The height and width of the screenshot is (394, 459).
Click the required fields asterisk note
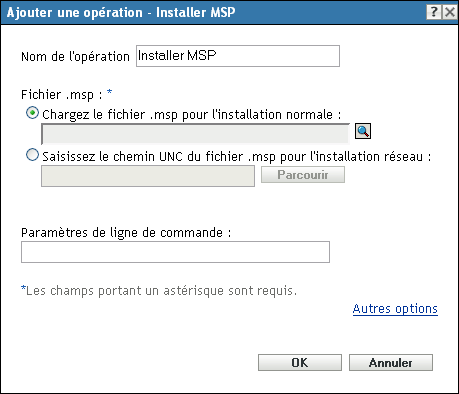click(x=159, y=291)
